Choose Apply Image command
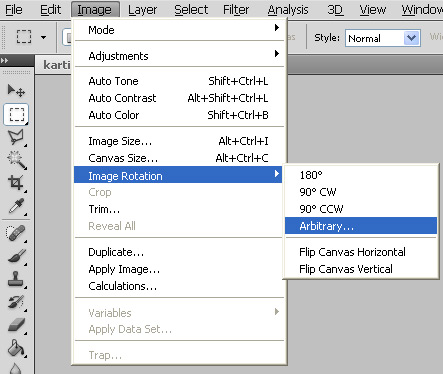Viewport: 443px width, 374px height. coord(178,269)
